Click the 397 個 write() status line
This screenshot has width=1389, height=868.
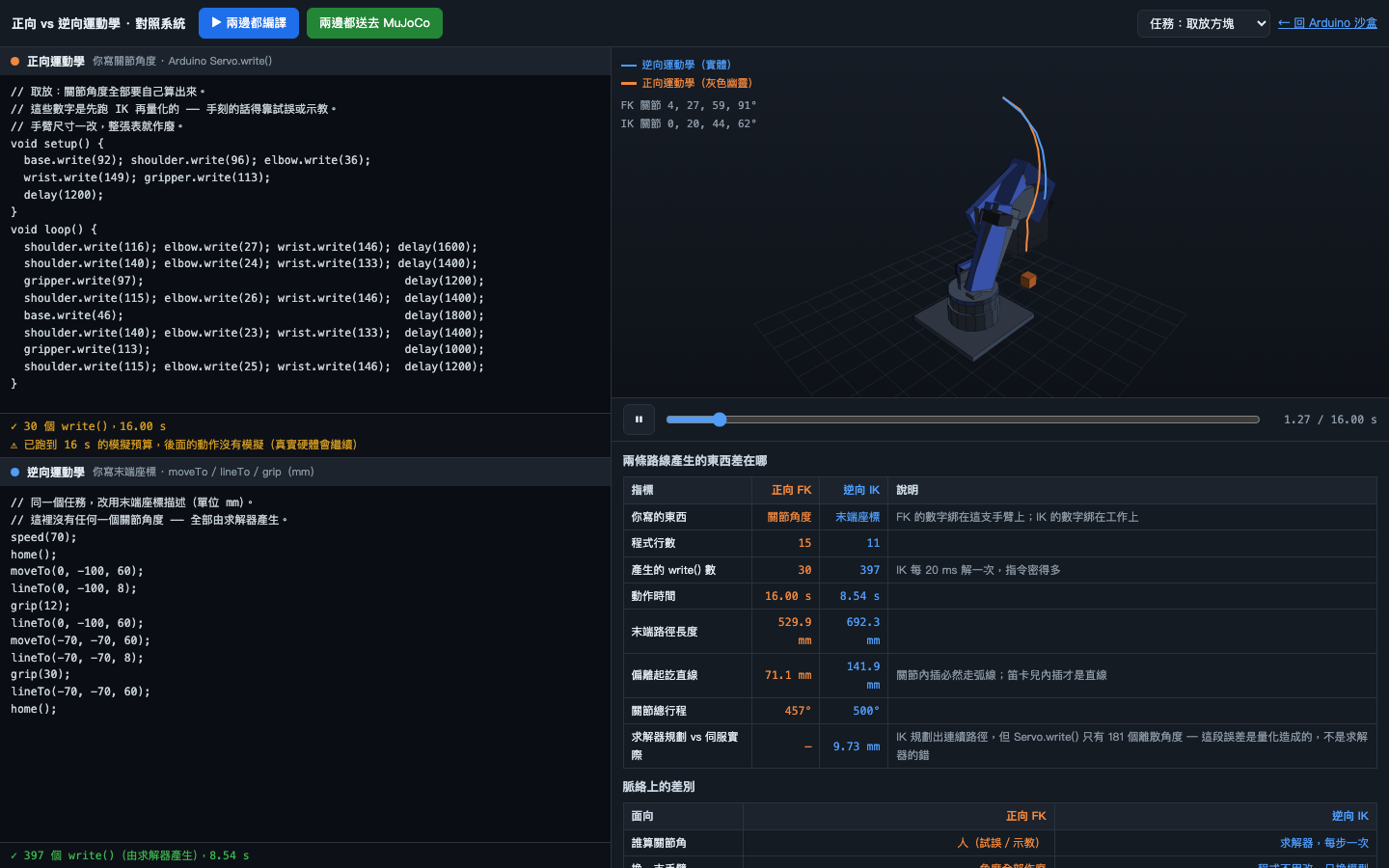(129, 855)
